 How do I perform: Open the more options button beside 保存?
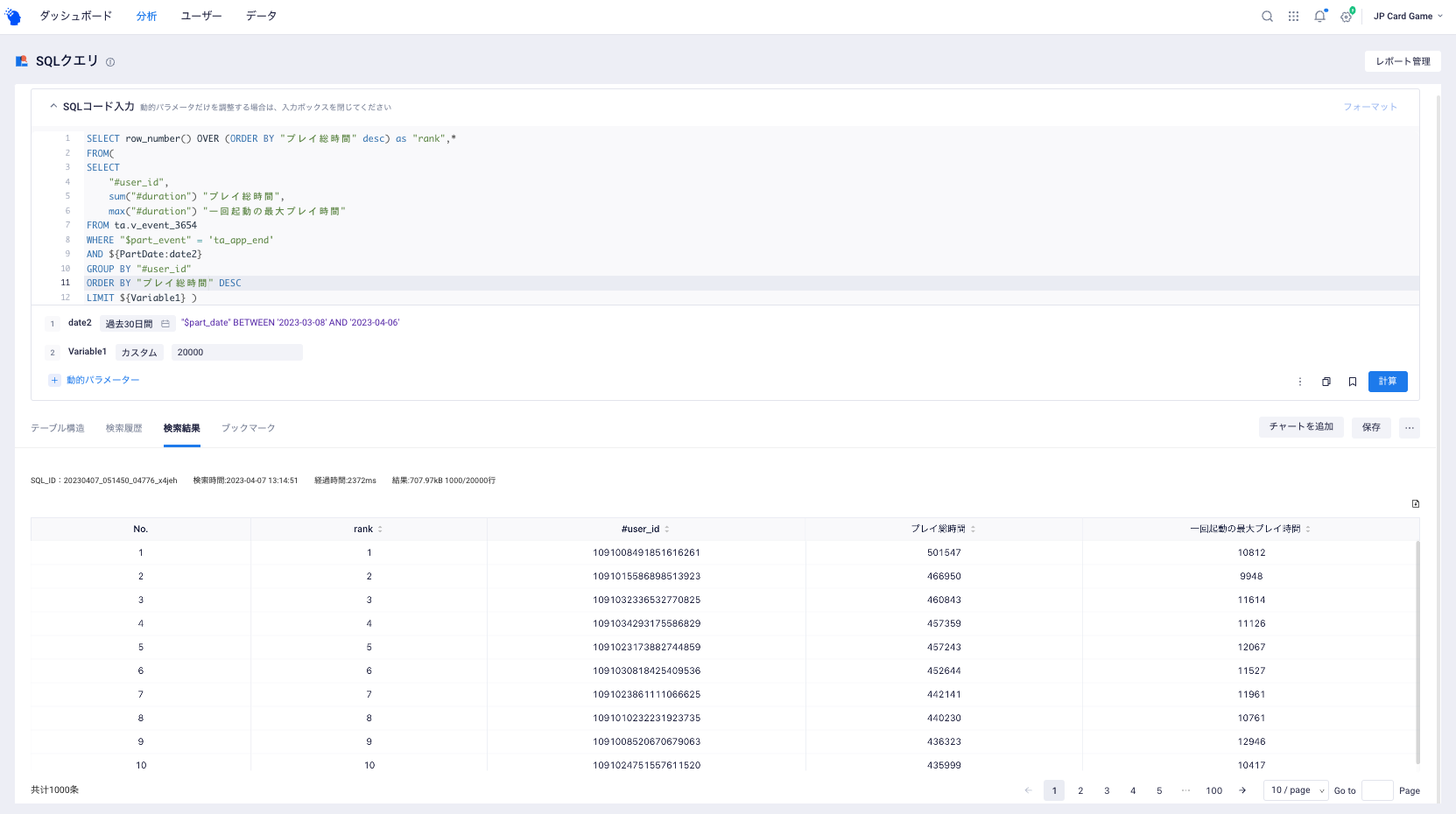pos(1410,427)
